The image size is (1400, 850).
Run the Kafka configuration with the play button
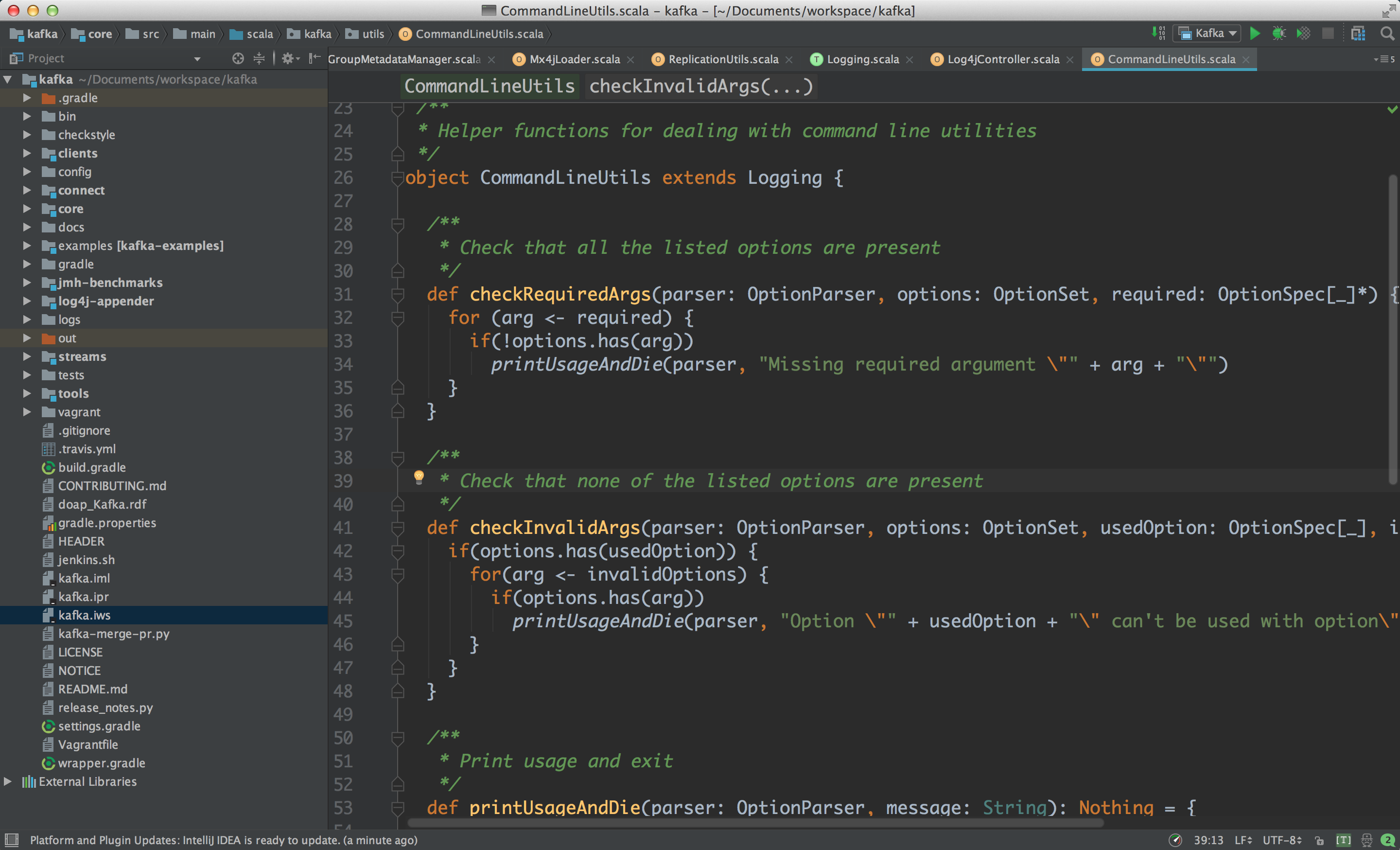[x=1255, y=34]
